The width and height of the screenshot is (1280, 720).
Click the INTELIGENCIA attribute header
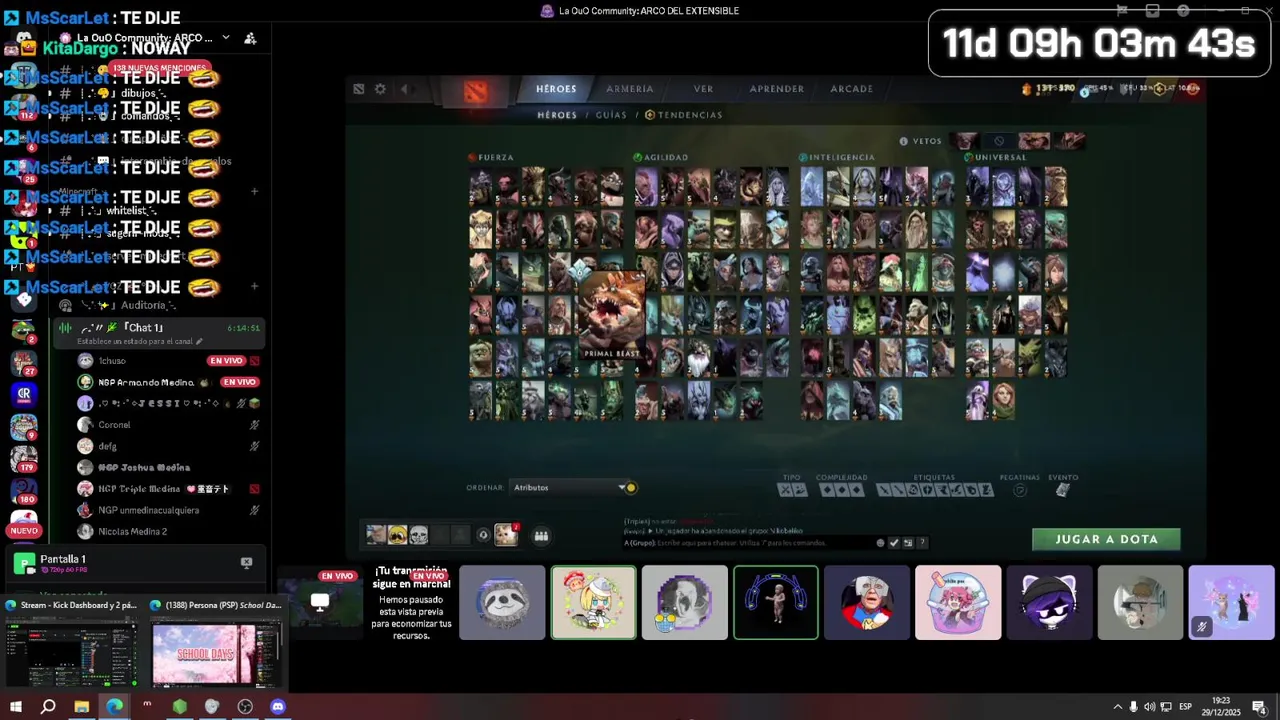(x=837, y=157)
